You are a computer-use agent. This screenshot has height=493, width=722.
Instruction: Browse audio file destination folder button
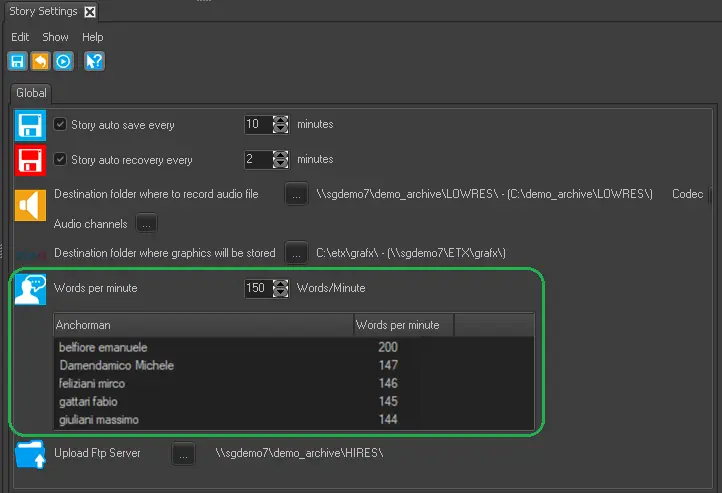click(x=296, y=194)
